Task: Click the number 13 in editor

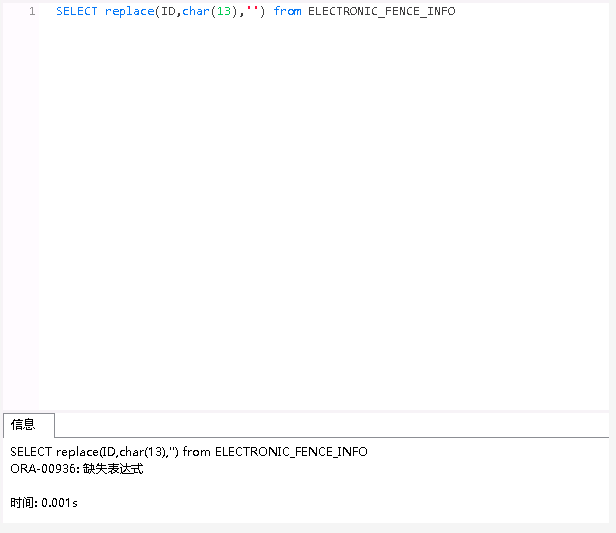Action: [x=224, y=11]
